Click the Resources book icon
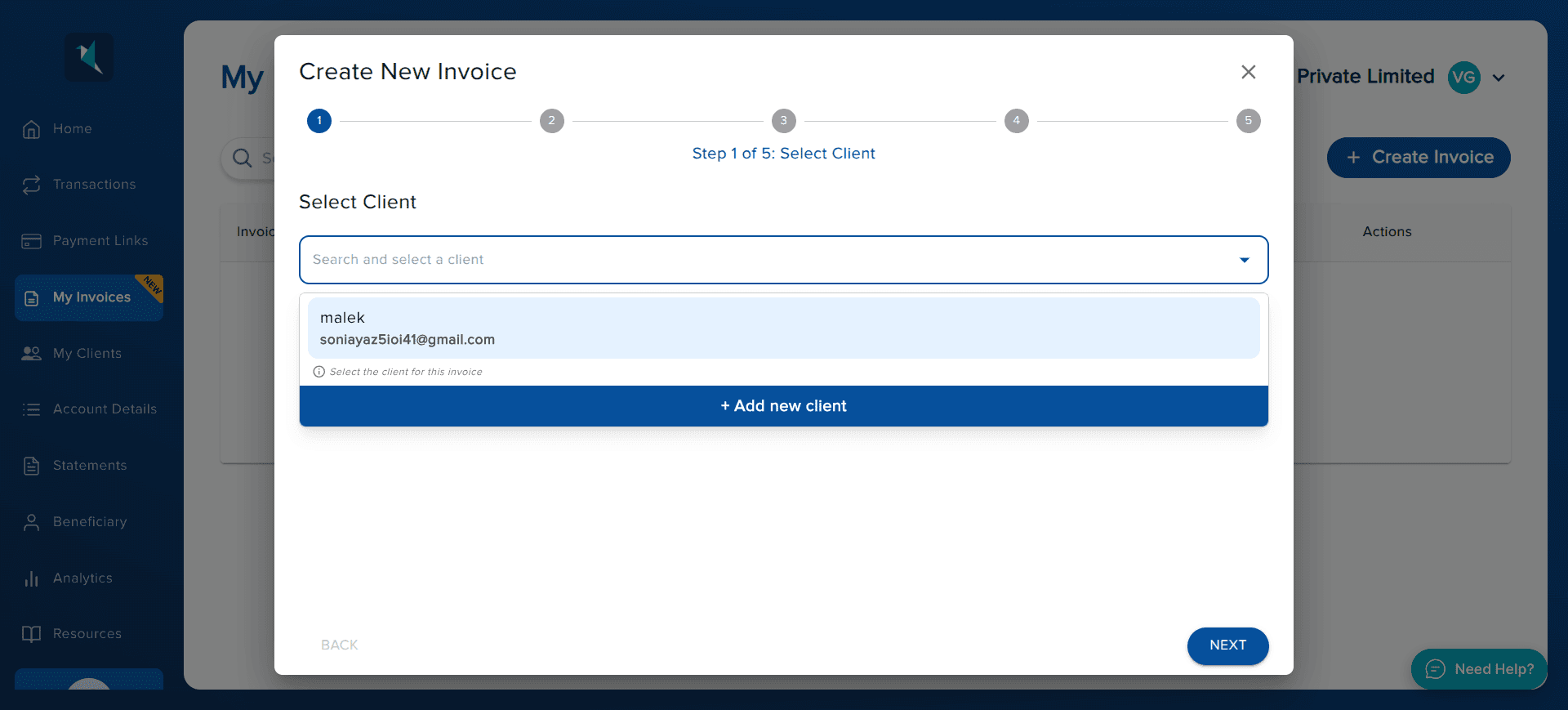This screenshot has width=1568, height=710. click(x=31, y=634)
